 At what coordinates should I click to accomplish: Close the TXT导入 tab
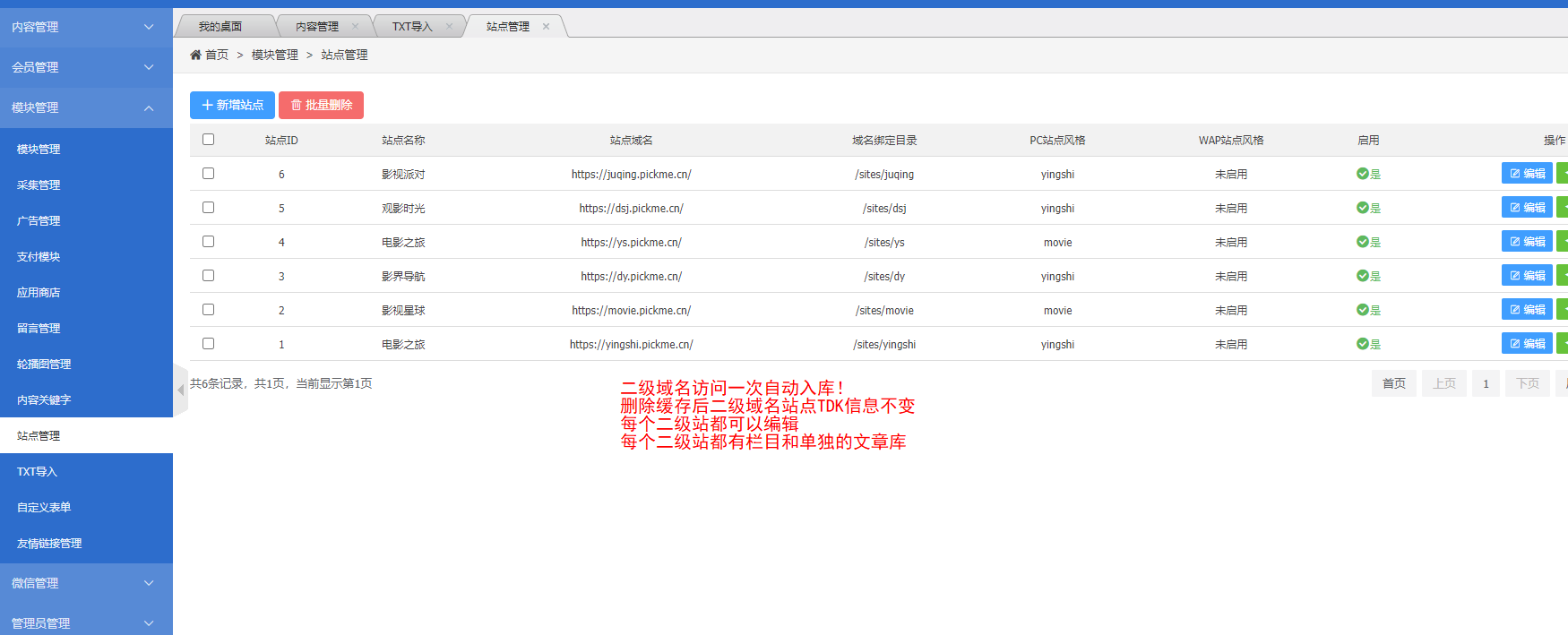pos(450,27)
